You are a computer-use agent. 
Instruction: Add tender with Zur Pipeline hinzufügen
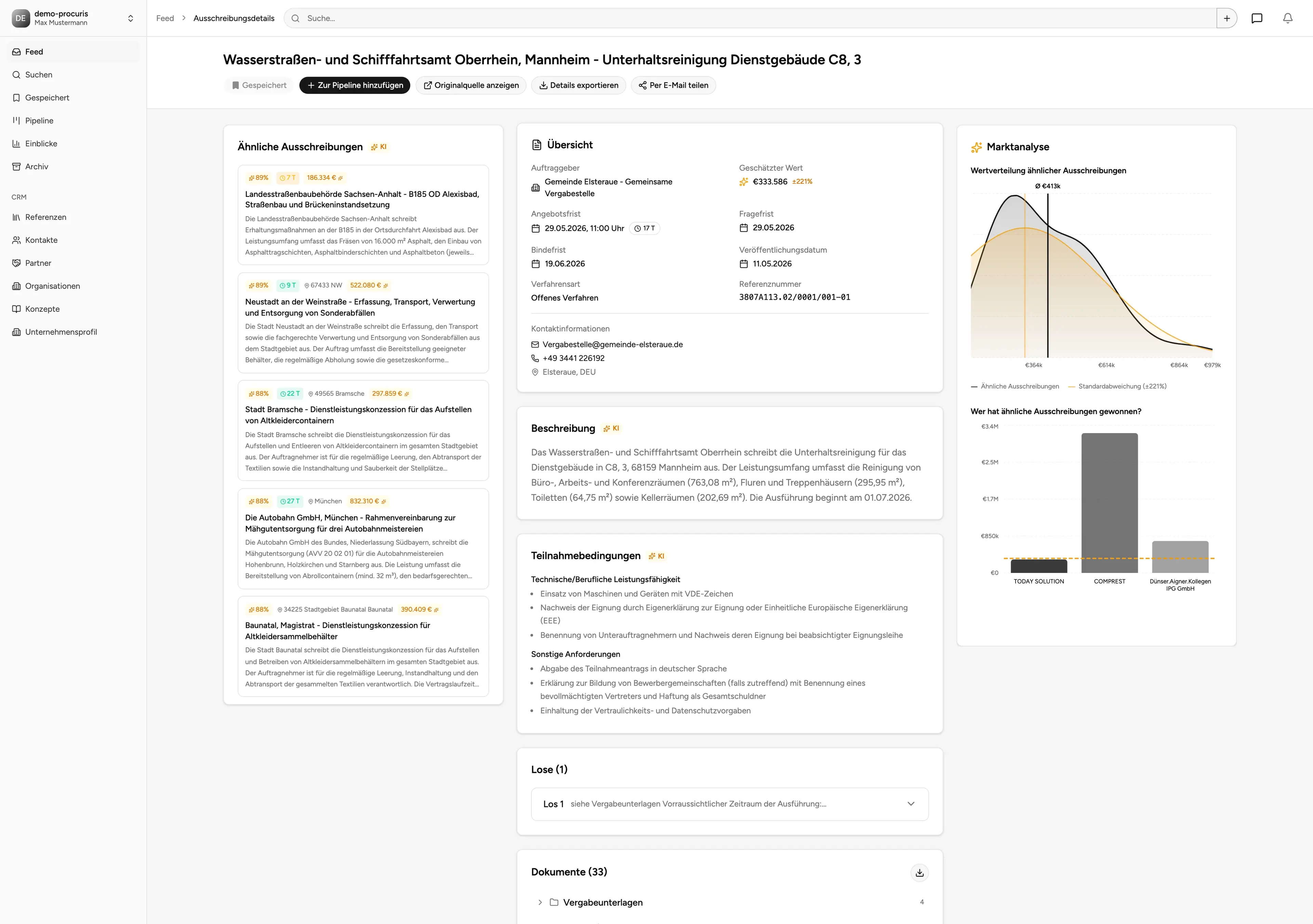[x=355, y=85]
